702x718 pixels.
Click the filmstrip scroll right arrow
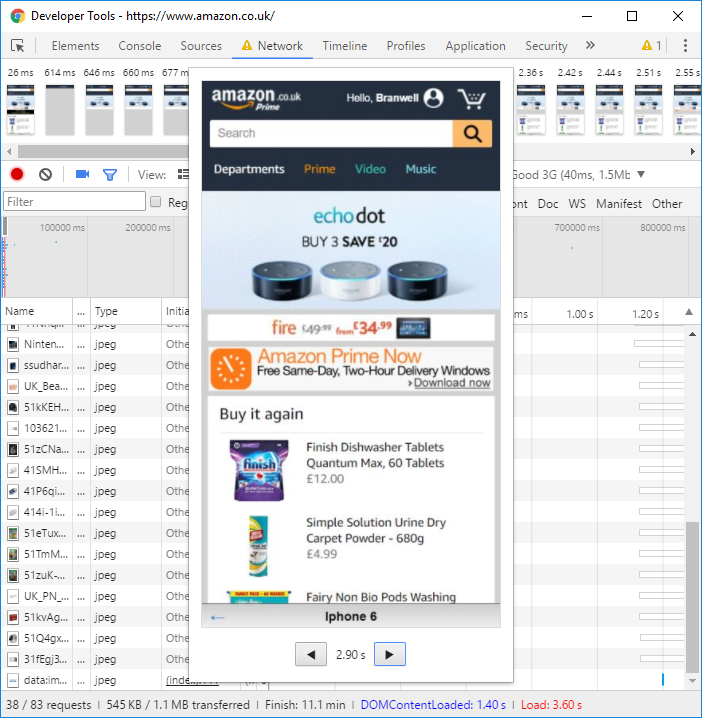click(693, 151)
